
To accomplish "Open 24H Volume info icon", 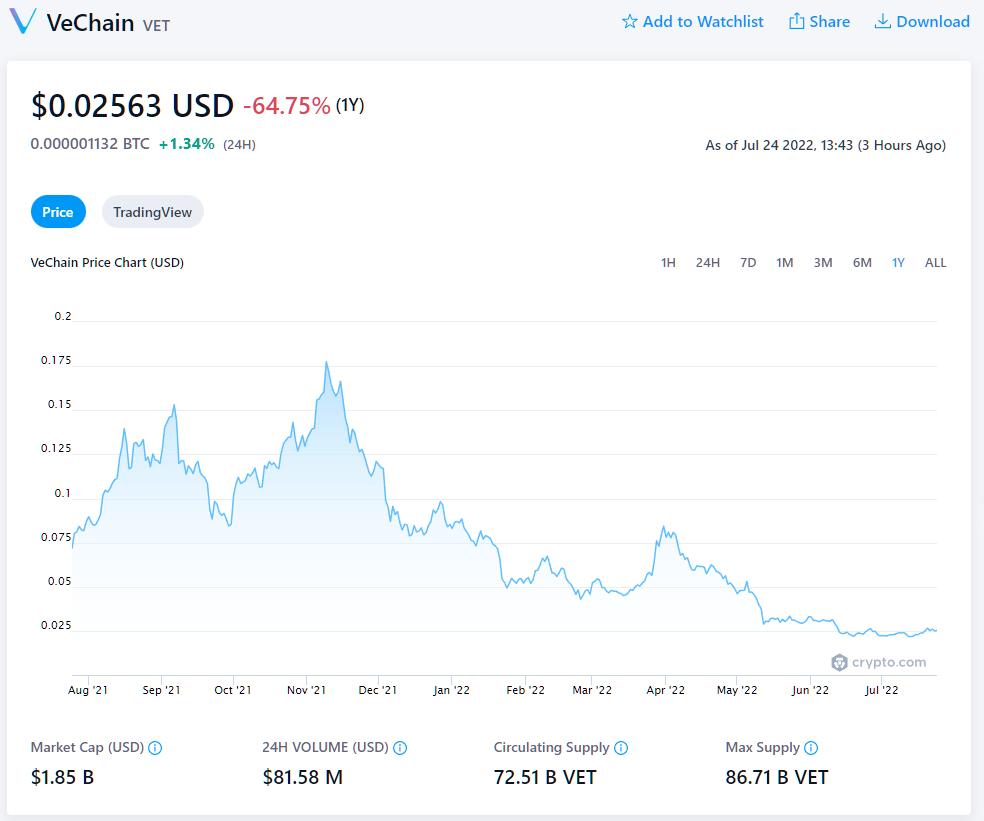I will pos(400,748).
